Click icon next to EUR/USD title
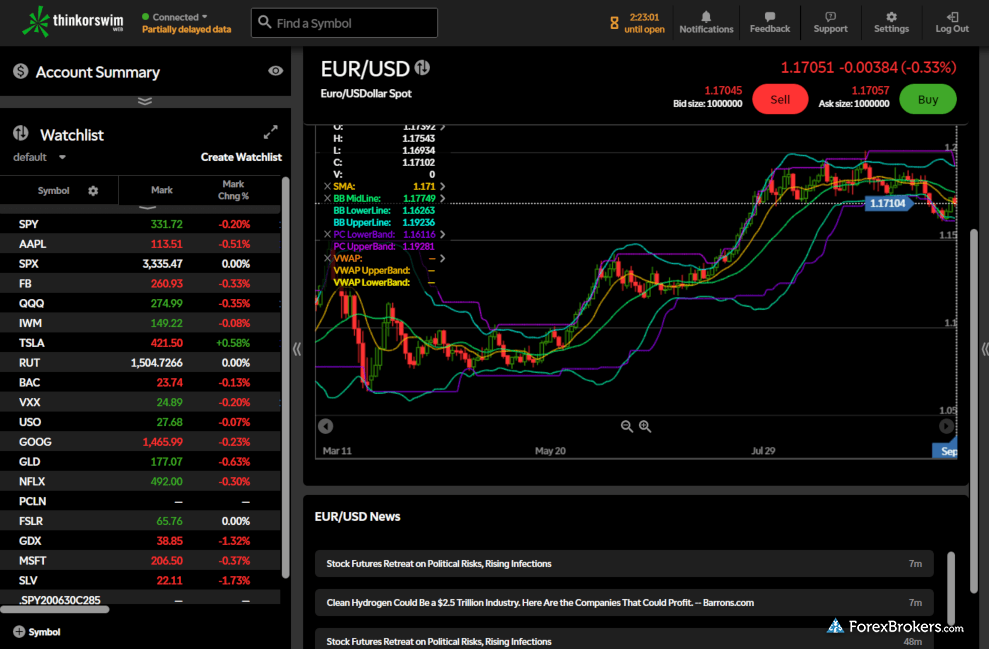The image size is (989, 649). tap(422, 67)
